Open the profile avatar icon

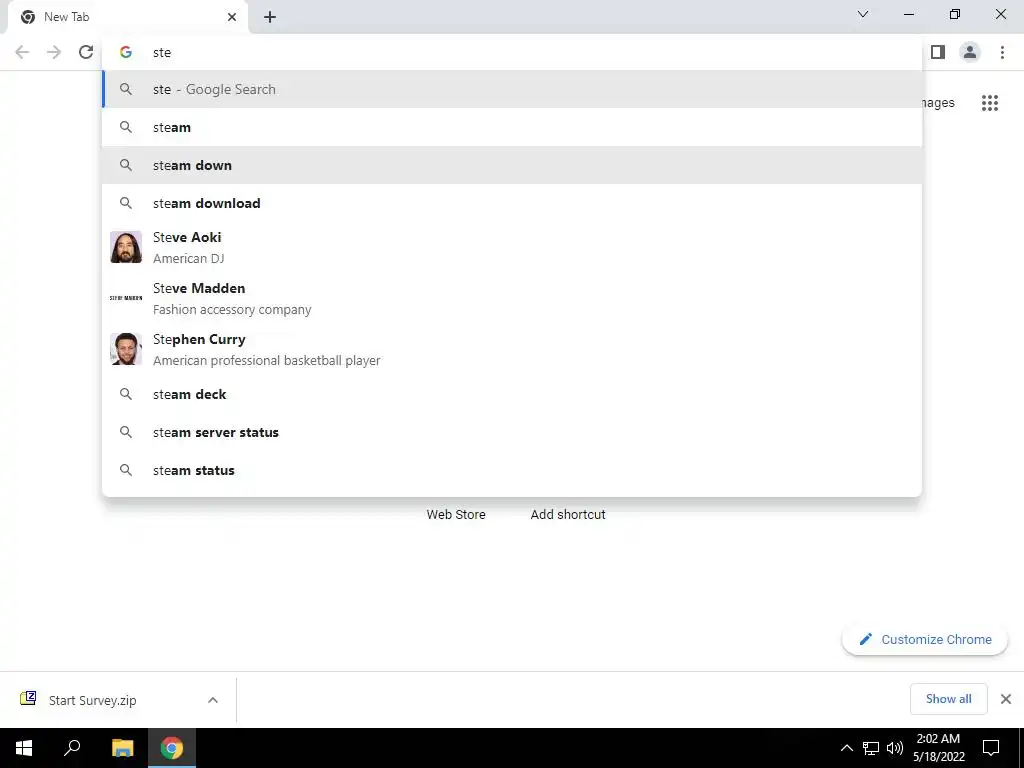coord(970,52)
